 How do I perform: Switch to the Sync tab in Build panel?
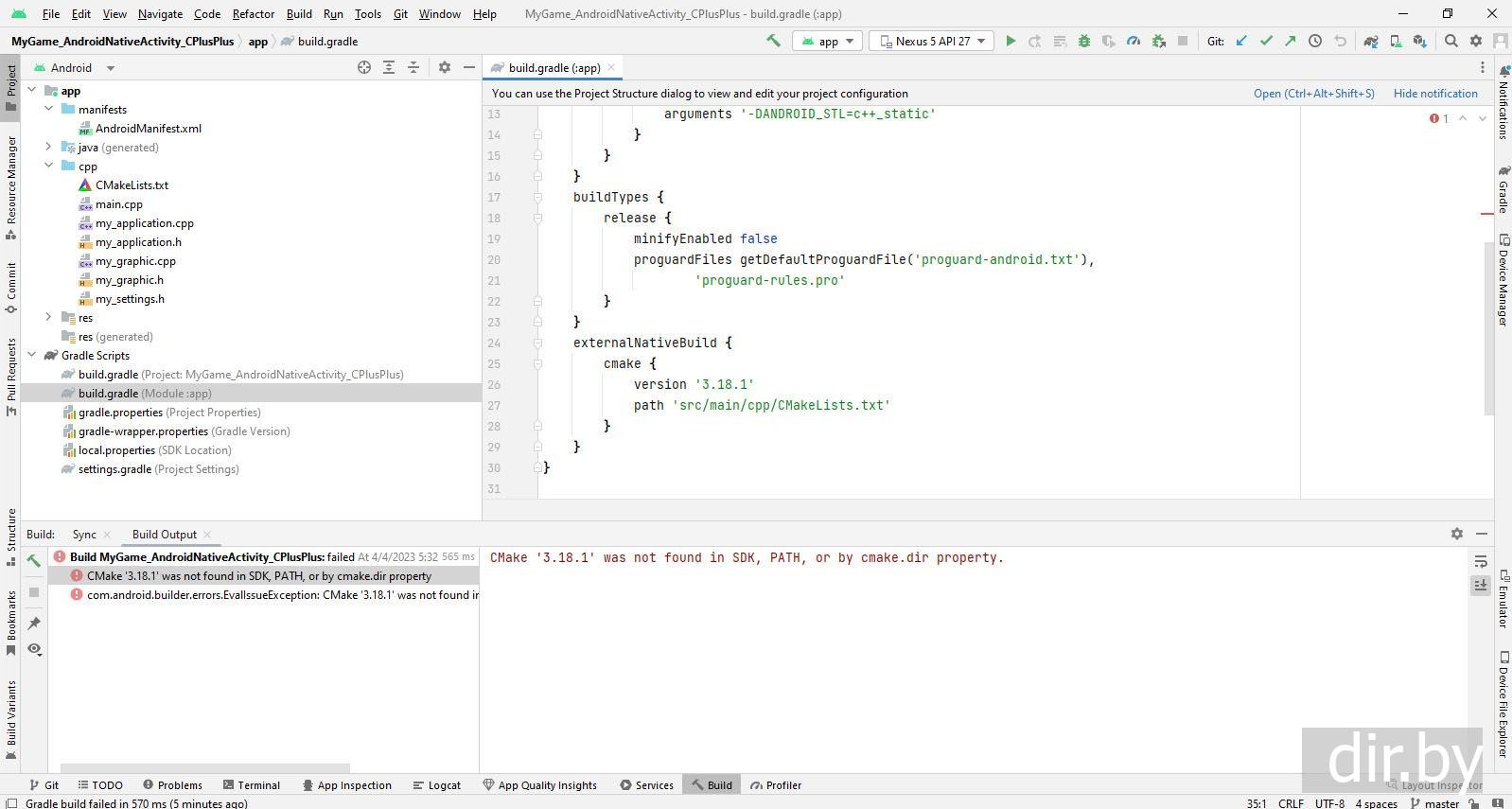(84, 535)
